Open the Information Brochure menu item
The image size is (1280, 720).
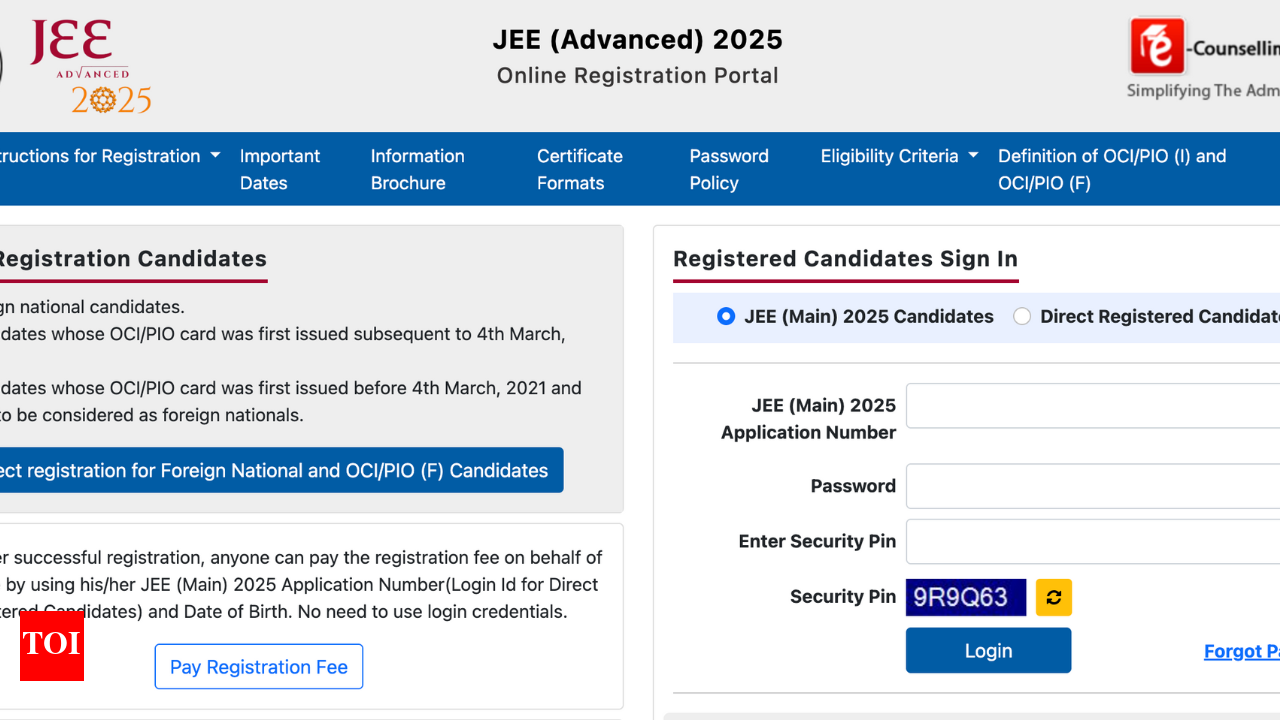click(417, 169)
